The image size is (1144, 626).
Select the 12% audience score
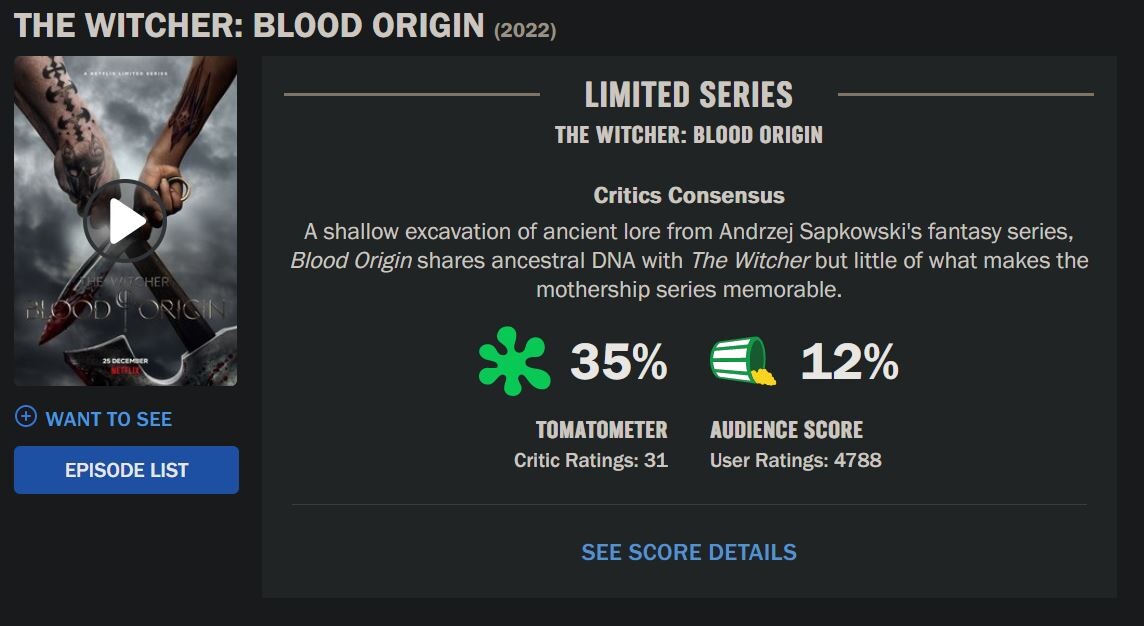coord(849,362)
